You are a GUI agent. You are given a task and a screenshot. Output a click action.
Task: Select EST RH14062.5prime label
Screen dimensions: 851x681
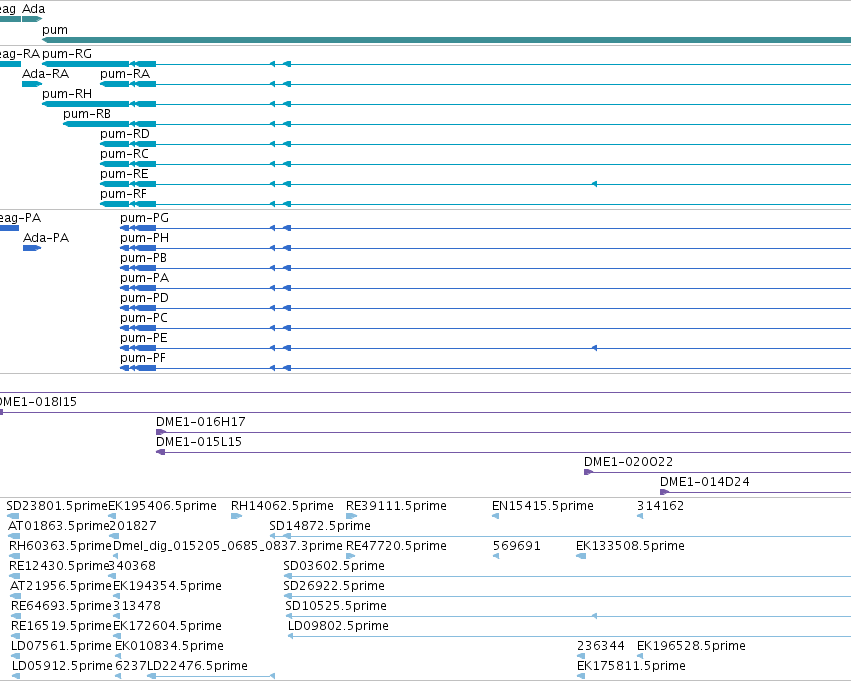click(282, 506)
